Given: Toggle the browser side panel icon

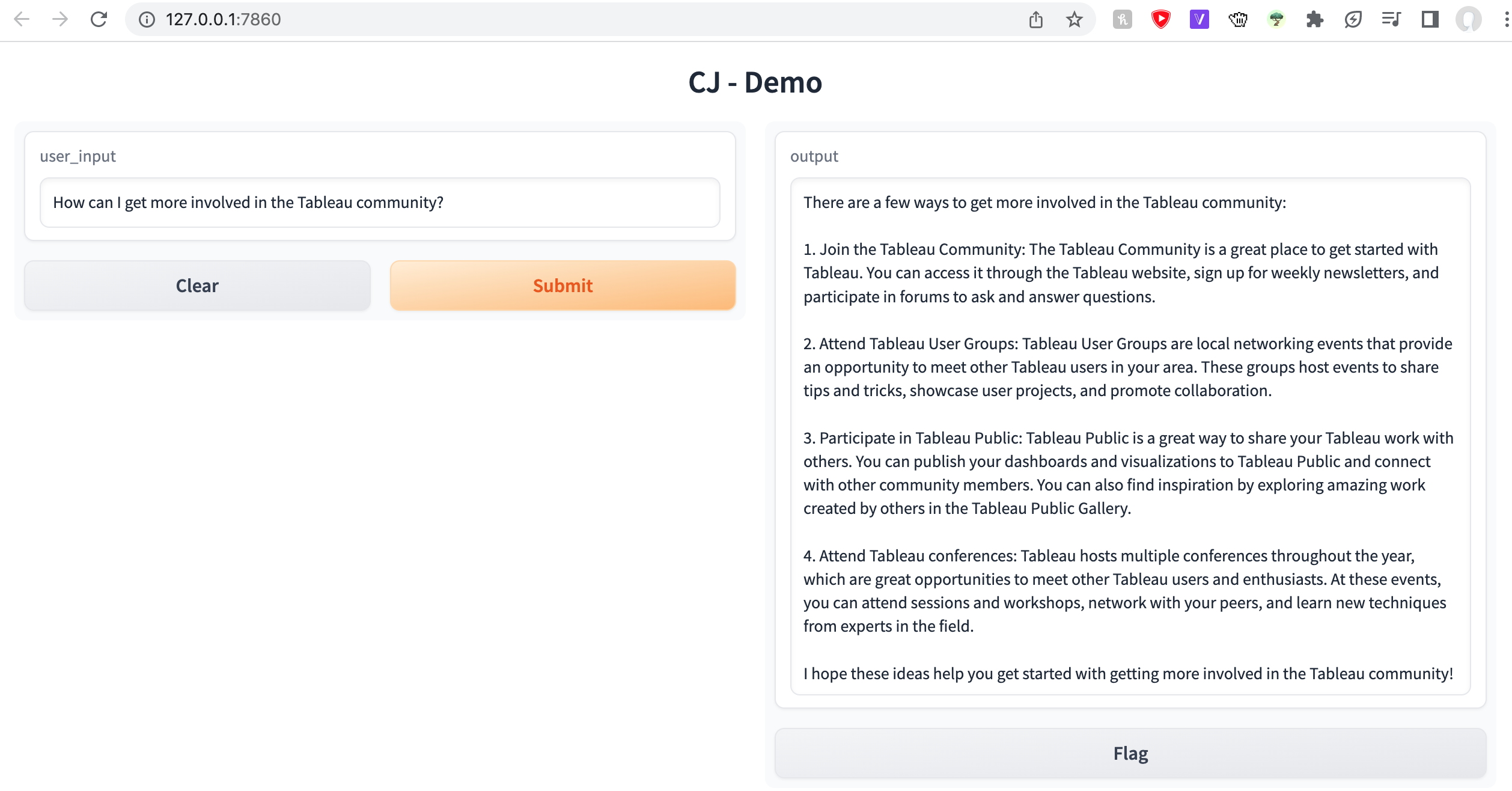Looking at the screenshot, I should [1430, 20].
